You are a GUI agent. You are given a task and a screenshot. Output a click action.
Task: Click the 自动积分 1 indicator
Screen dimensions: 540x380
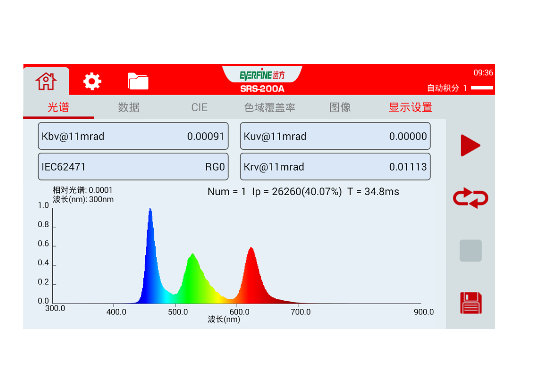coord(460,88)
